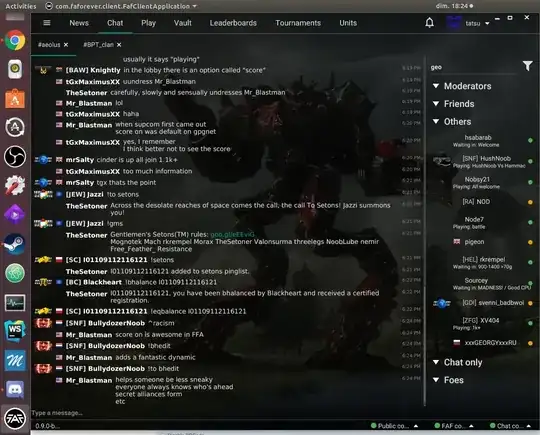Open Steam from the dock

[15, 244]
